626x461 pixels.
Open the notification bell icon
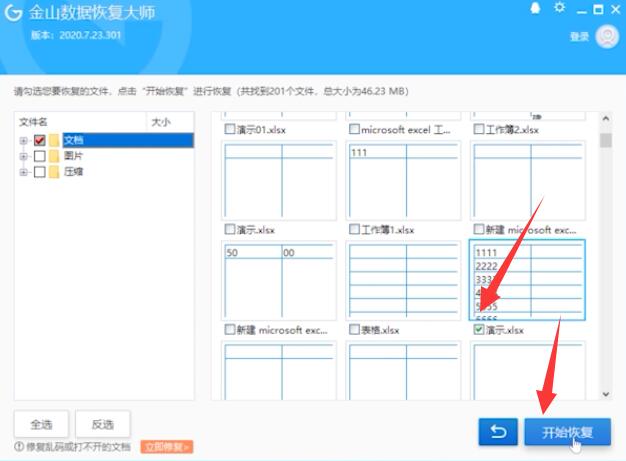point(535,8)
